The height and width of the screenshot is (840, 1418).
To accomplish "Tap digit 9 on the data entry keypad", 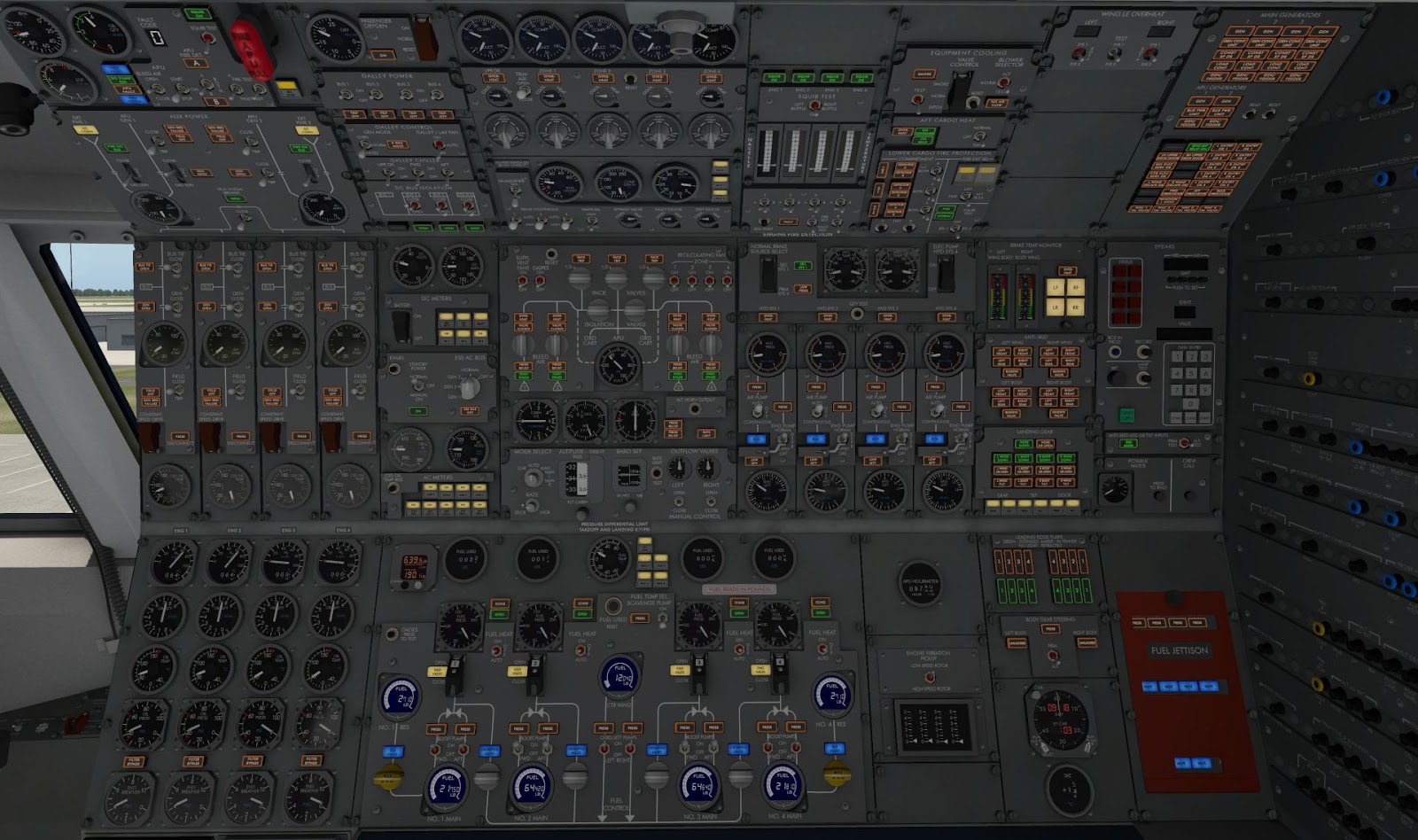I will 1206,389.
